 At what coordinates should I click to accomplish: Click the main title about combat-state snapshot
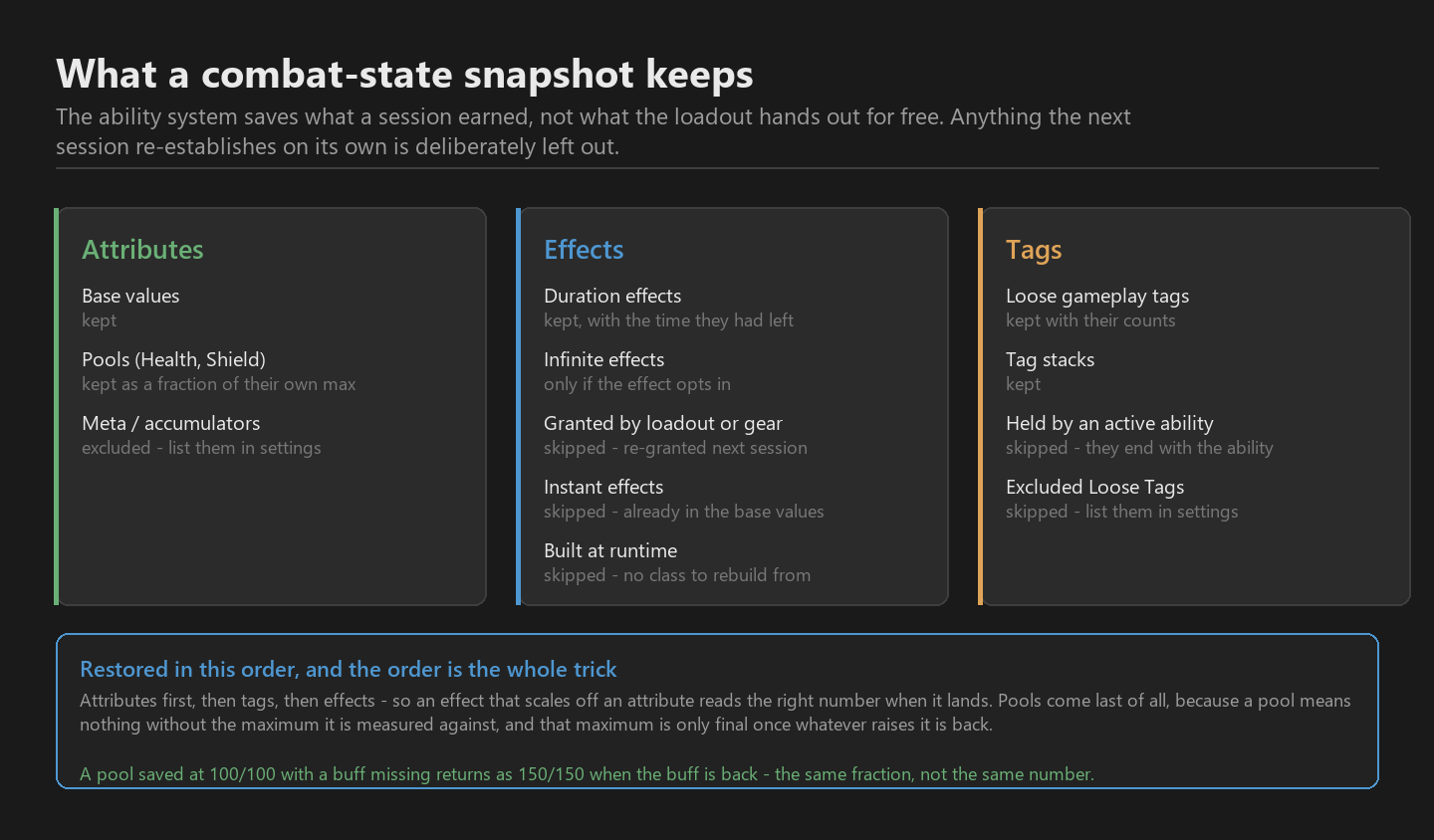(404, 75)
